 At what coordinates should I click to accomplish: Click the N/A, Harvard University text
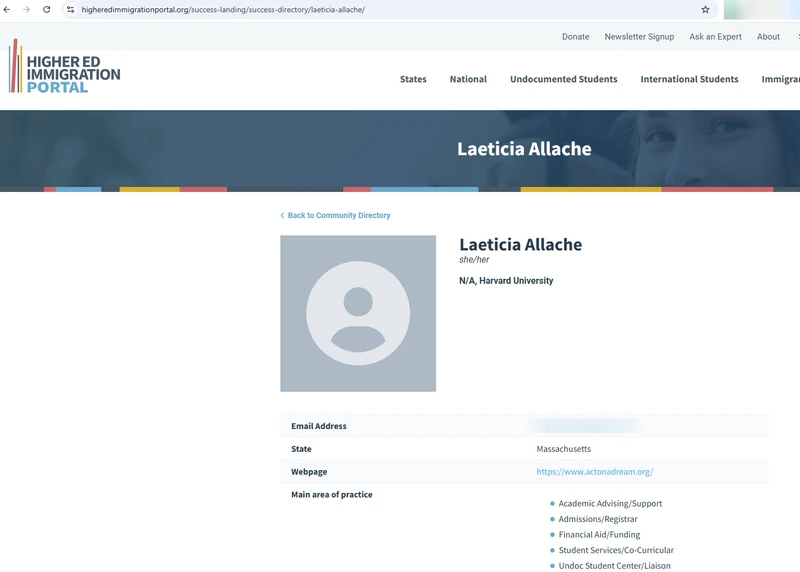pyautogui.click(x=506, y=281)
